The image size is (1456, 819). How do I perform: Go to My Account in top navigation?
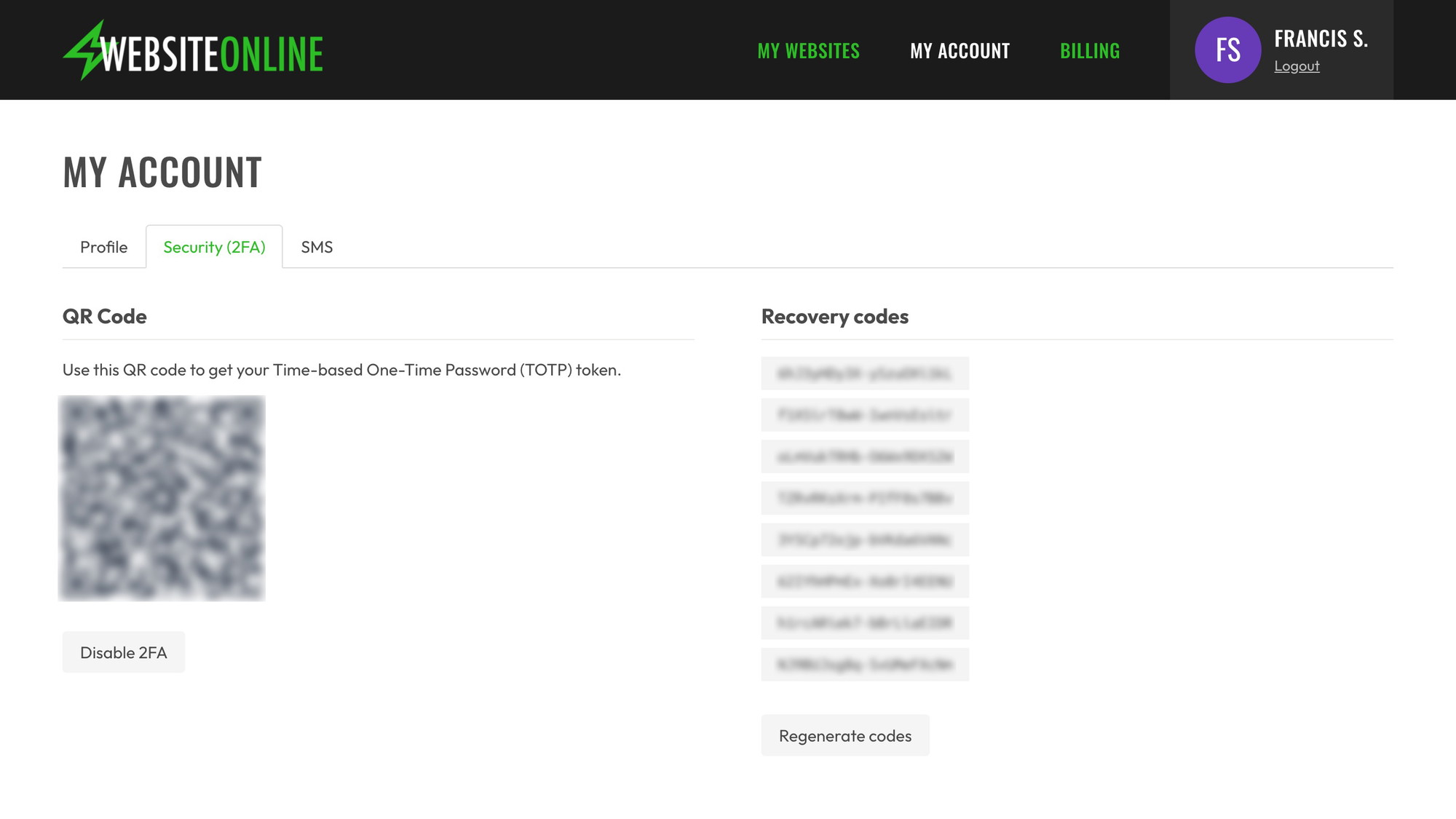coord(960,51)
